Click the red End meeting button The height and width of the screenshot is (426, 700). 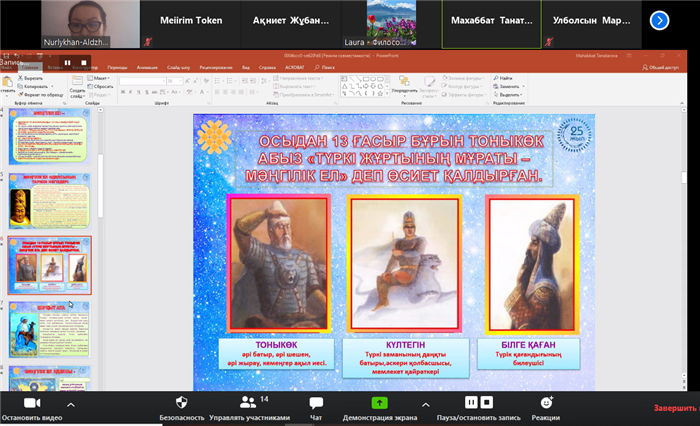[675, 408]
